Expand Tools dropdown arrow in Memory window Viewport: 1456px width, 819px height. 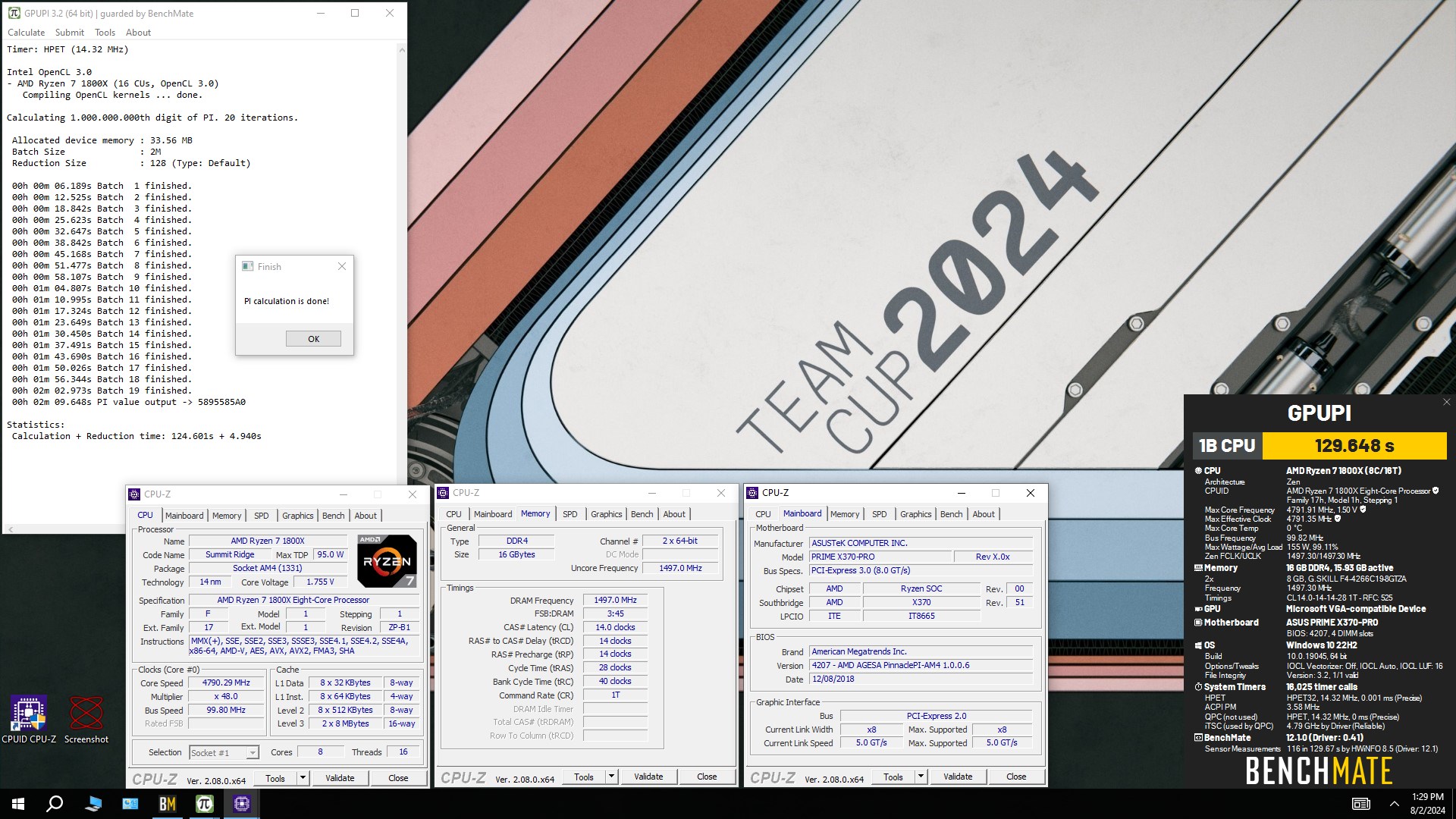[x=611, y=777]
